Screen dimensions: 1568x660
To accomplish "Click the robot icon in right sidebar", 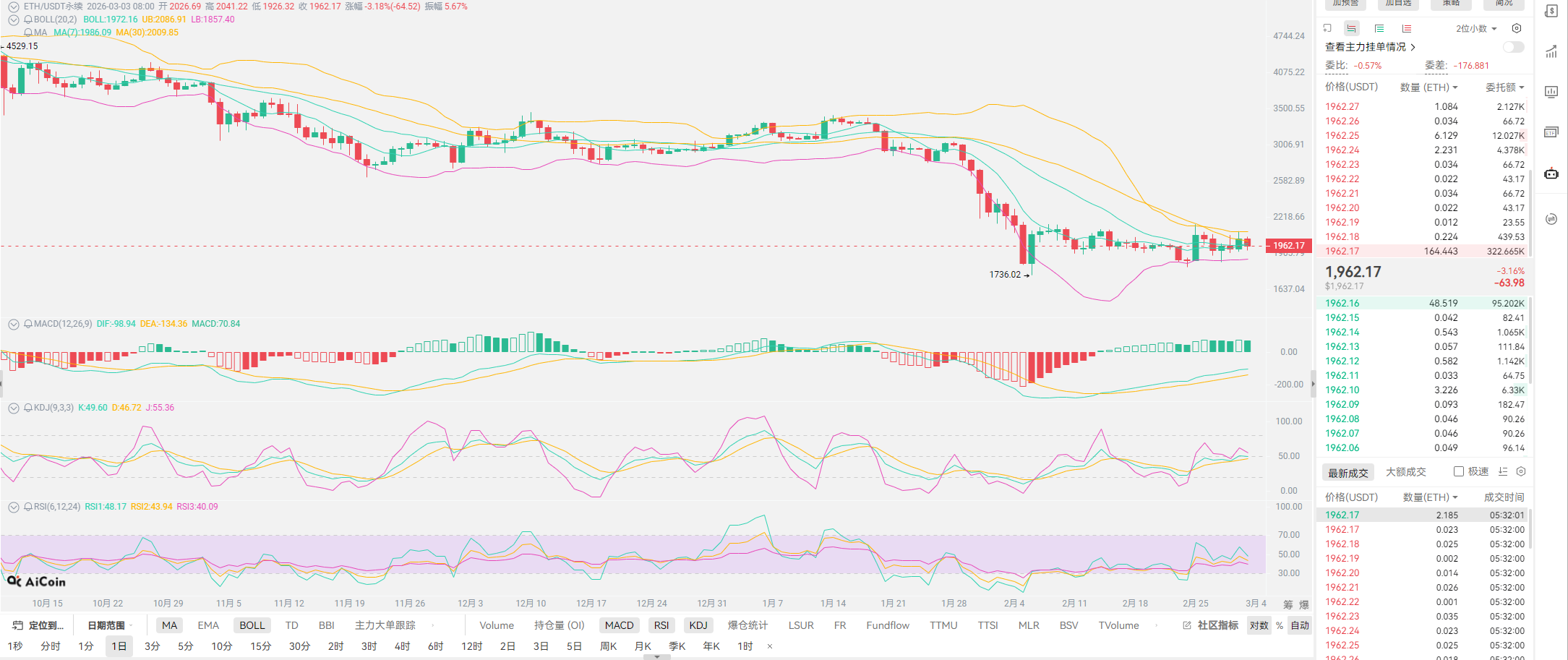I will (1551, 173).
